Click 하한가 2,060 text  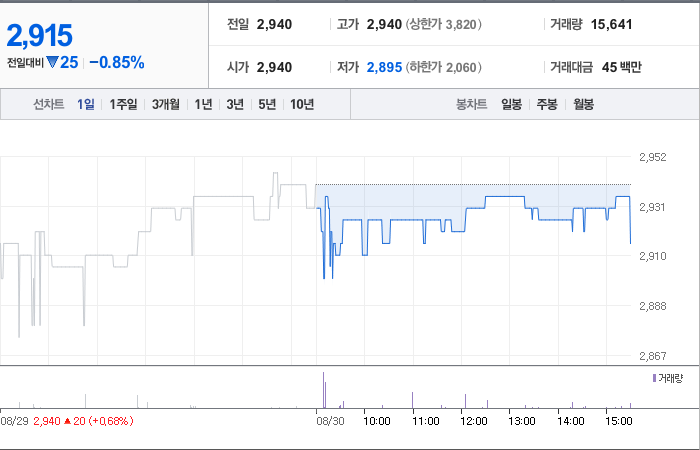[444, 67]
